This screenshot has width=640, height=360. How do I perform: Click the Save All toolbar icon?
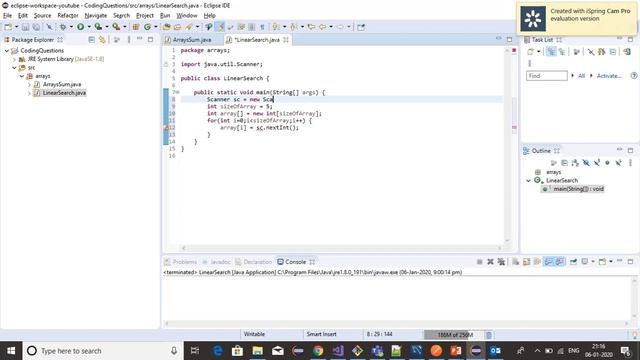[x=36, y=27]
